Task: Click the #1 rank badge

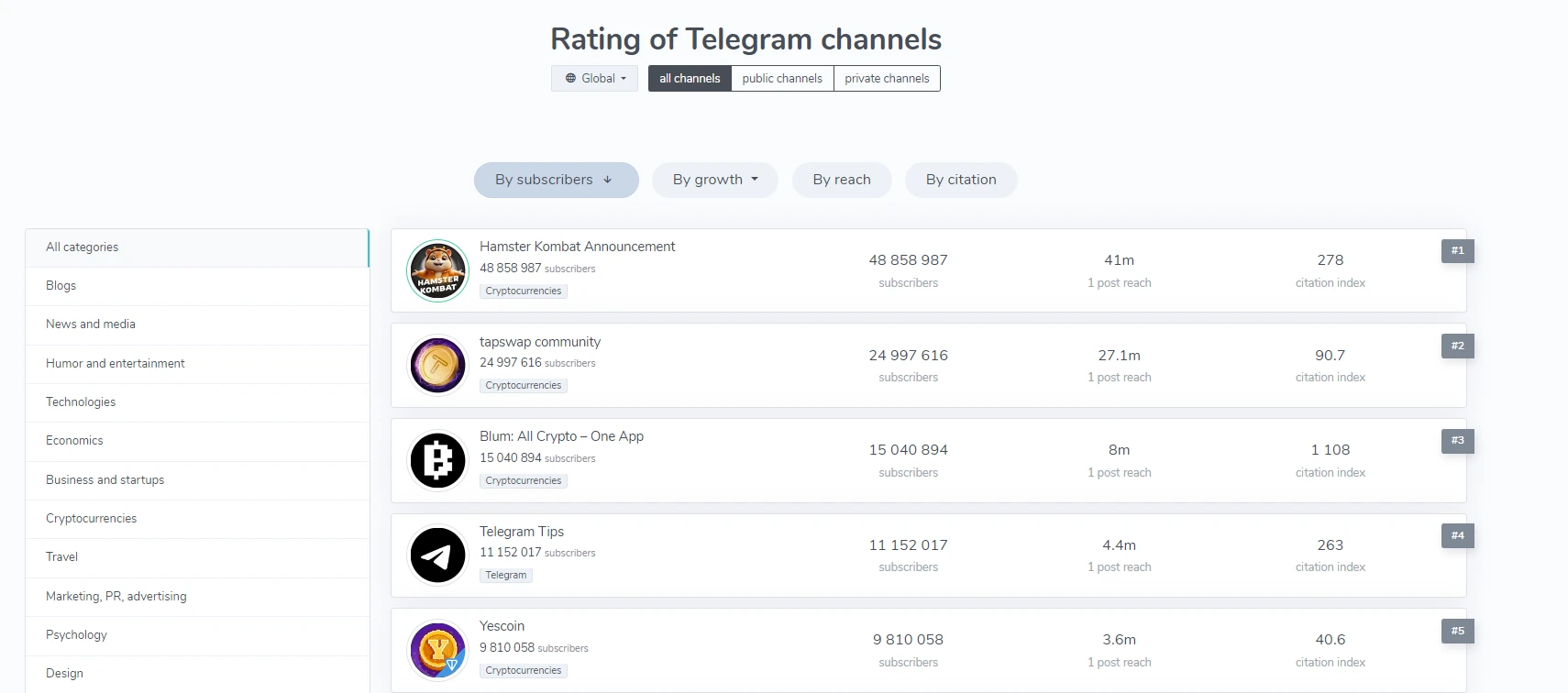Action: click(x=1457, y=251)
